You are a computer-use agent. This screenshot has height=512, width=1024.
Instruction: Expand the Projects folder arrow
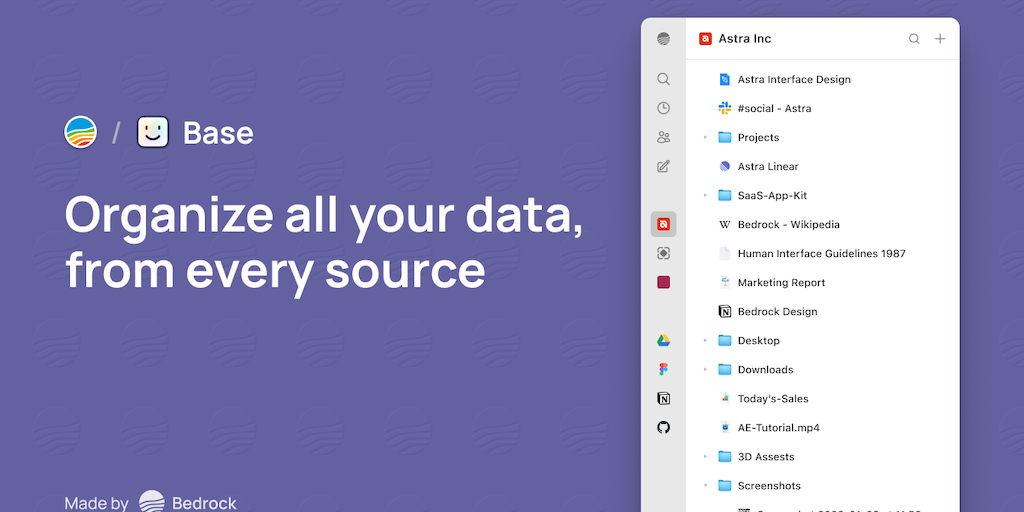click(x=705, y=137)
